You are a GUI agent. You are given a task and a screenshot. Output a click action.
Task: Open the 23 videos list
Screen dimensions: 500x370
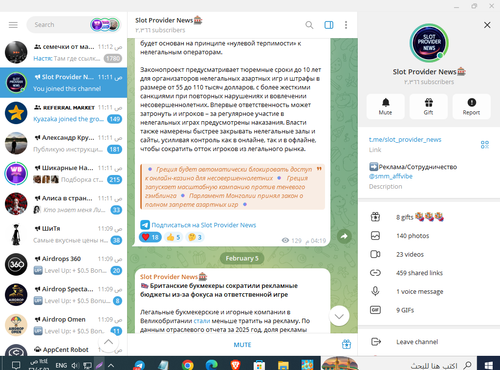(x=429, y=254)
